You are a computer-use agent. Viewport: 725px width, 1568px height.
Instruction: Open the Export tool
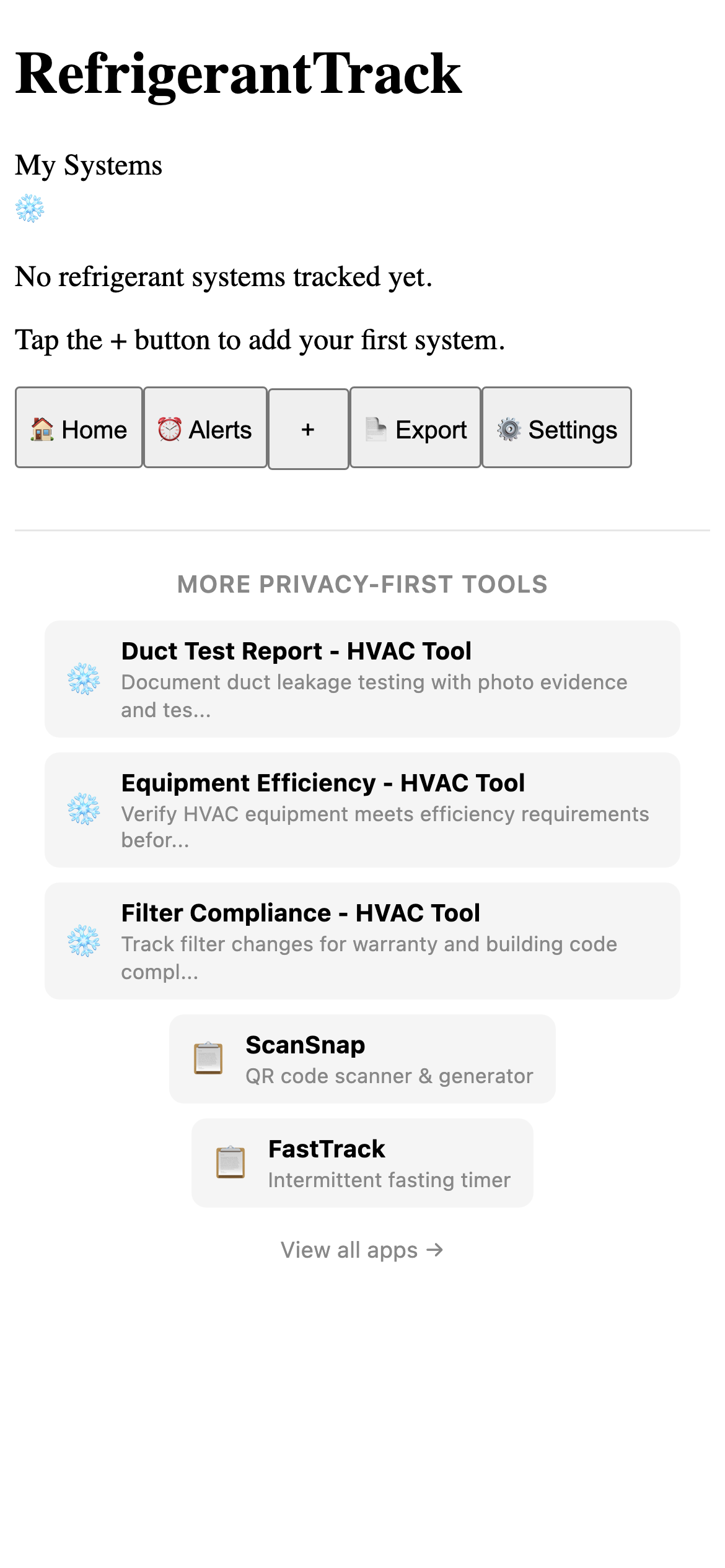(x=415, y=429)
